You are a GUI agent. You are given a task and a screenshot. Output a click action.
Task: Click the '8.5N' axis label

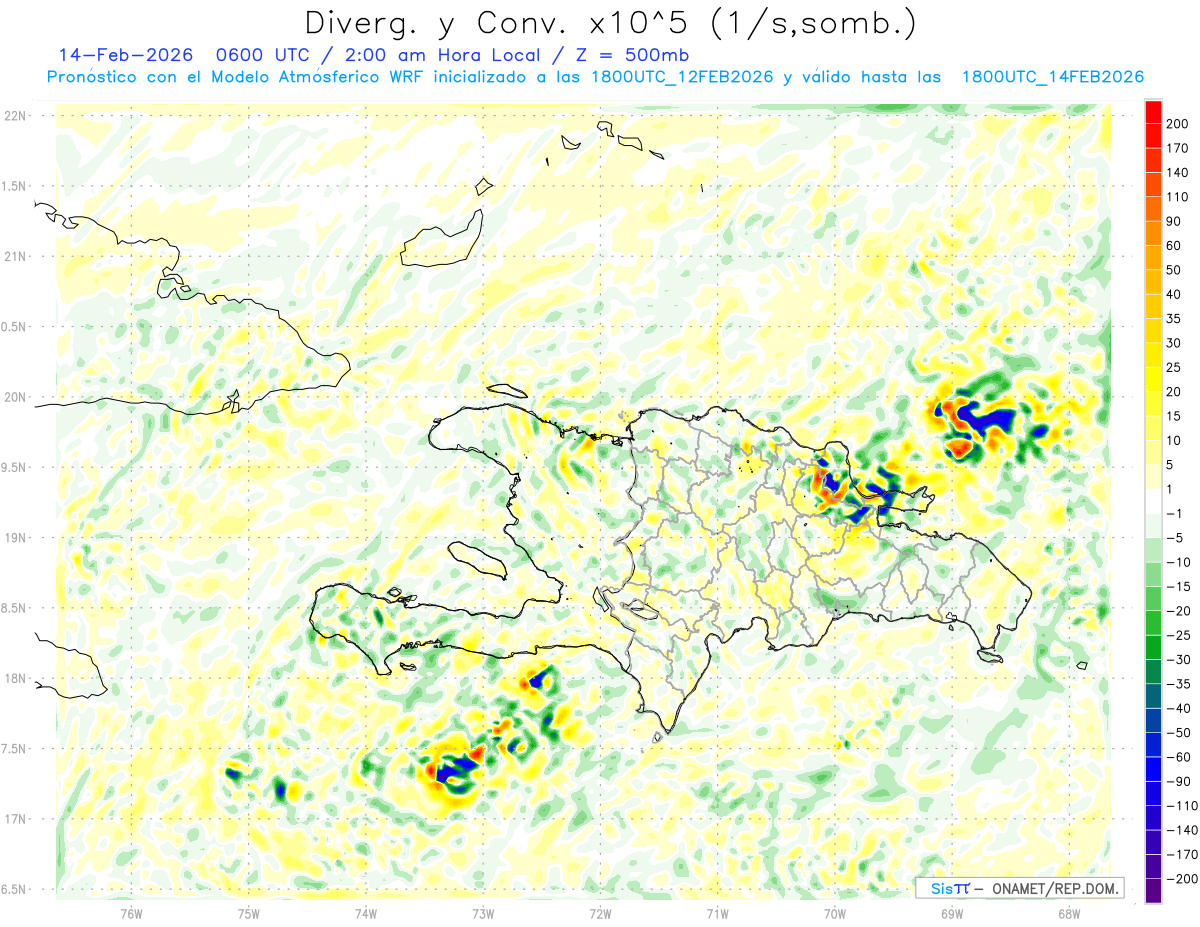pyautogui.click(x=15, y=608)
